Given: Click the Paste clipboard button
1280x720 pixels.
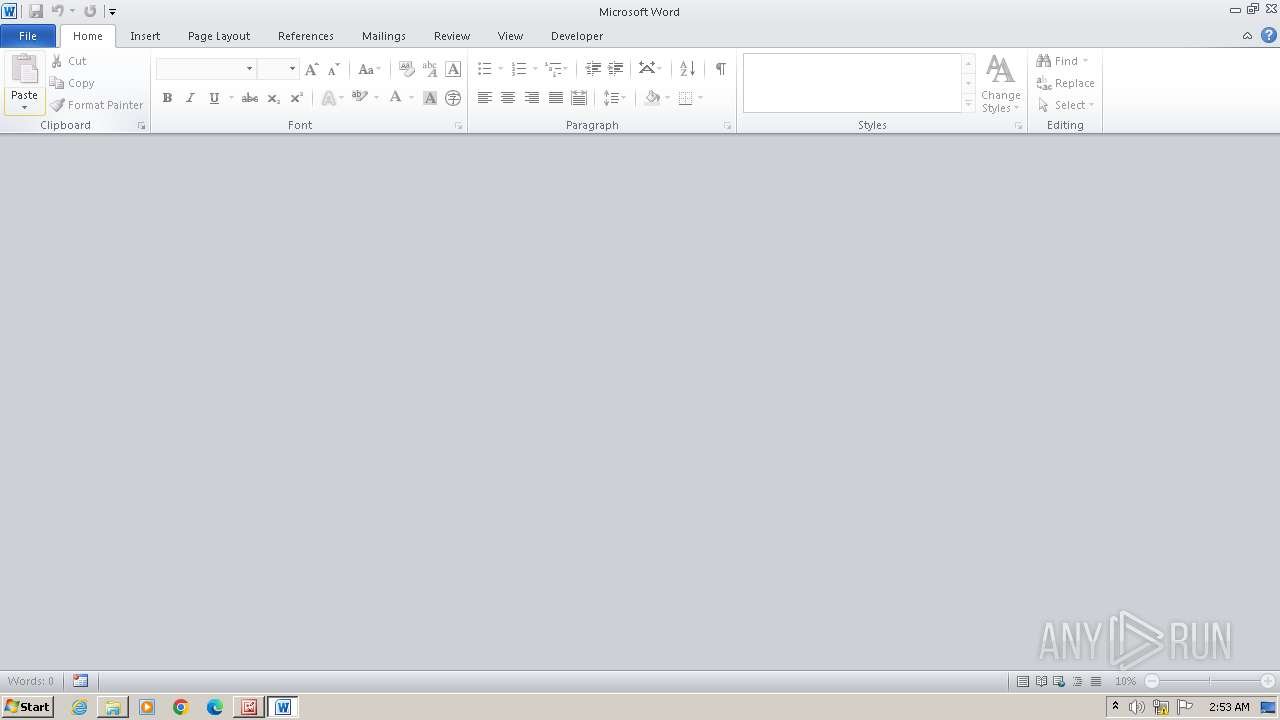Looking at the screenshot, I should [24, 83].
